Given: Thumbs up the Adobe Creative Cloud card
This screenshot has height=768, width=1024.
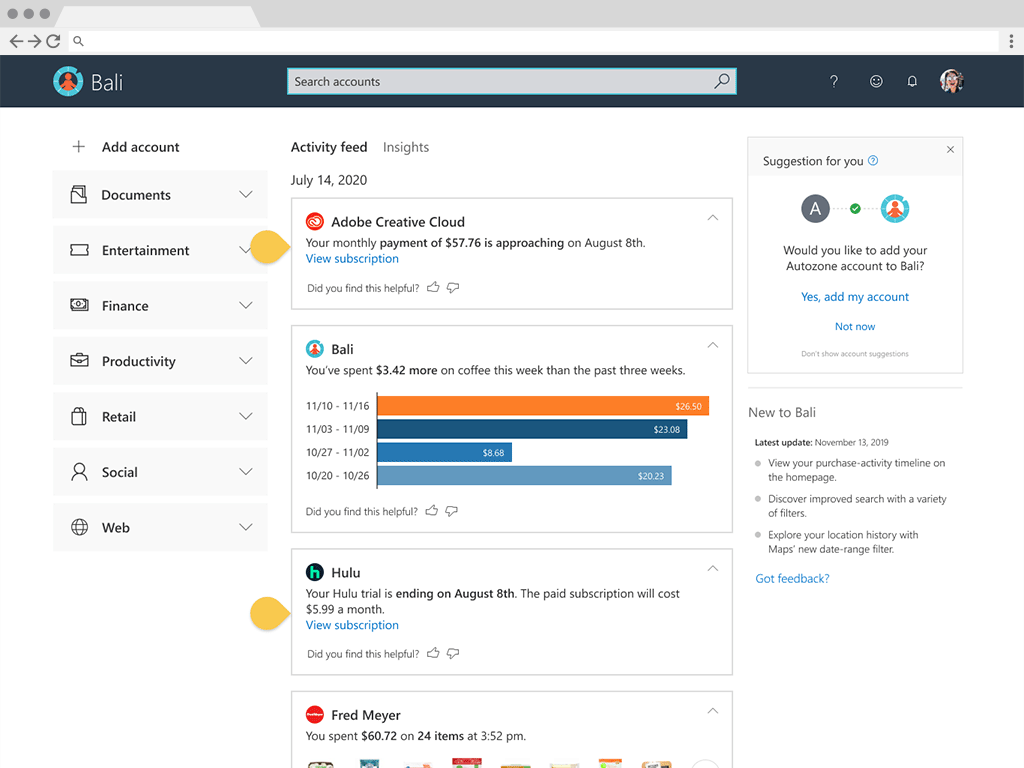Looking at the screenshot, I should point(433,287).
